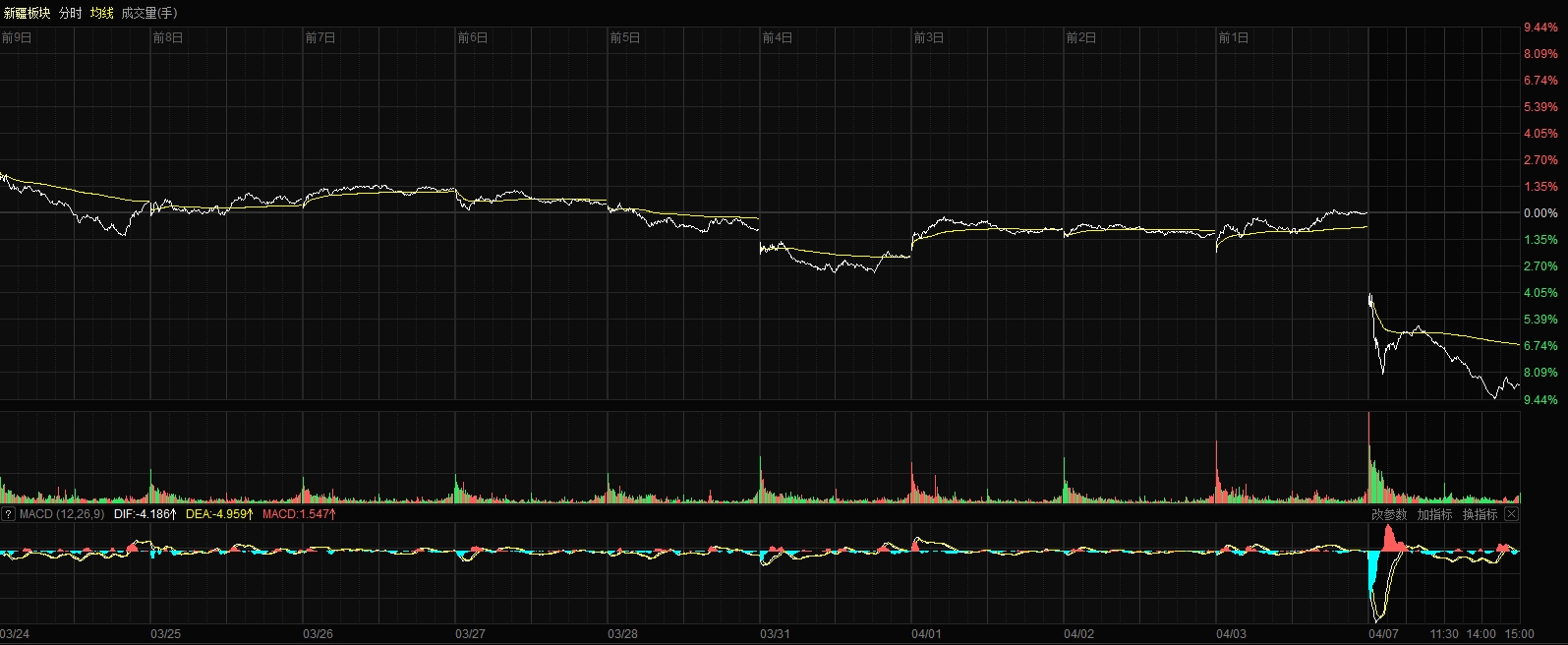Click the MACD (12,26,9) indicator name
Viewport: 1568px width, 645px height.
click(x=61, y=514)
